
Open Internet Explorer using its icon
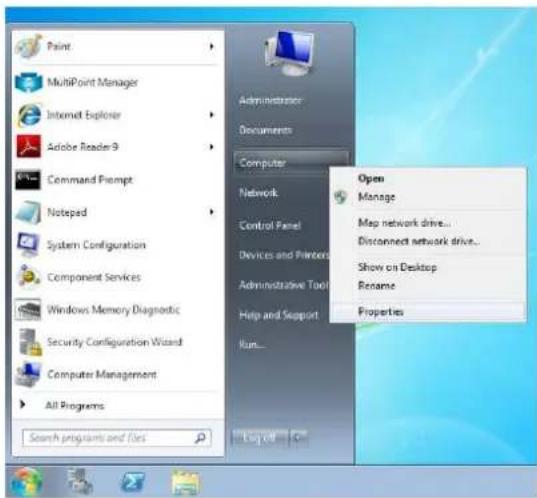pyautogui.click(x=29, y=115)
